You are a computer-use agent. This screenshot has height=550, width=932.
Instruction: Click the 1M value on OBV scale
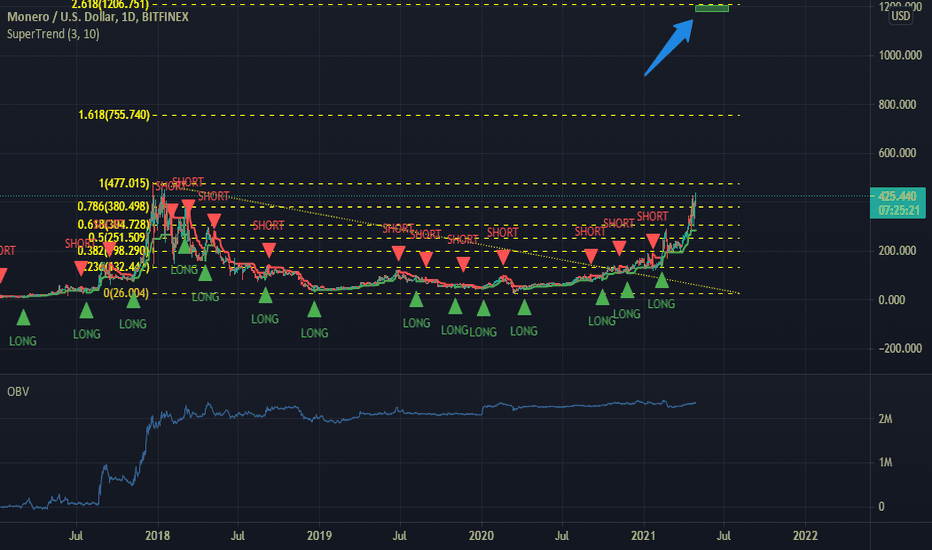click(885, 463)
